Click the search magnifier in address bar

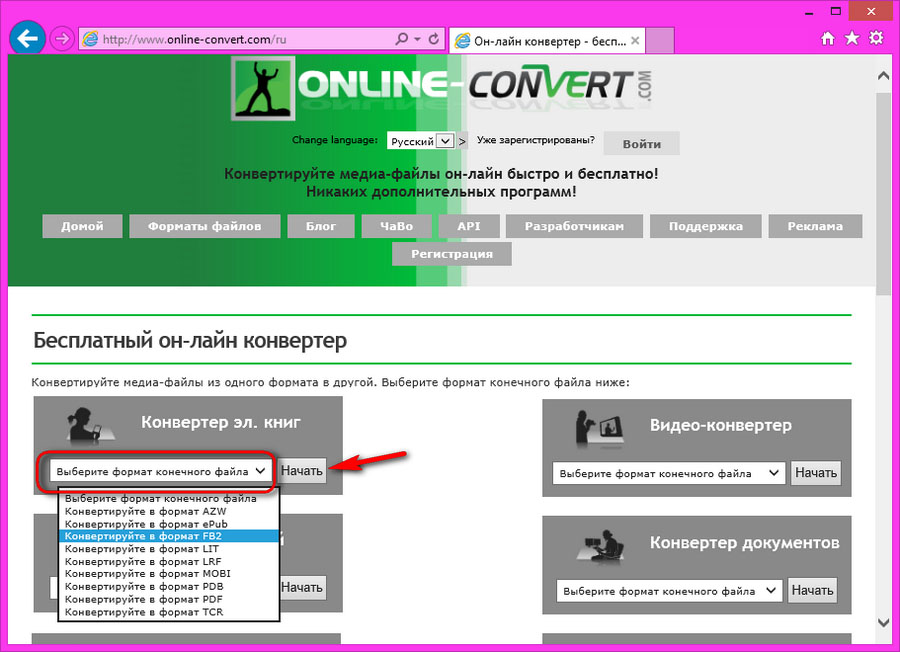tap(402, 39)
